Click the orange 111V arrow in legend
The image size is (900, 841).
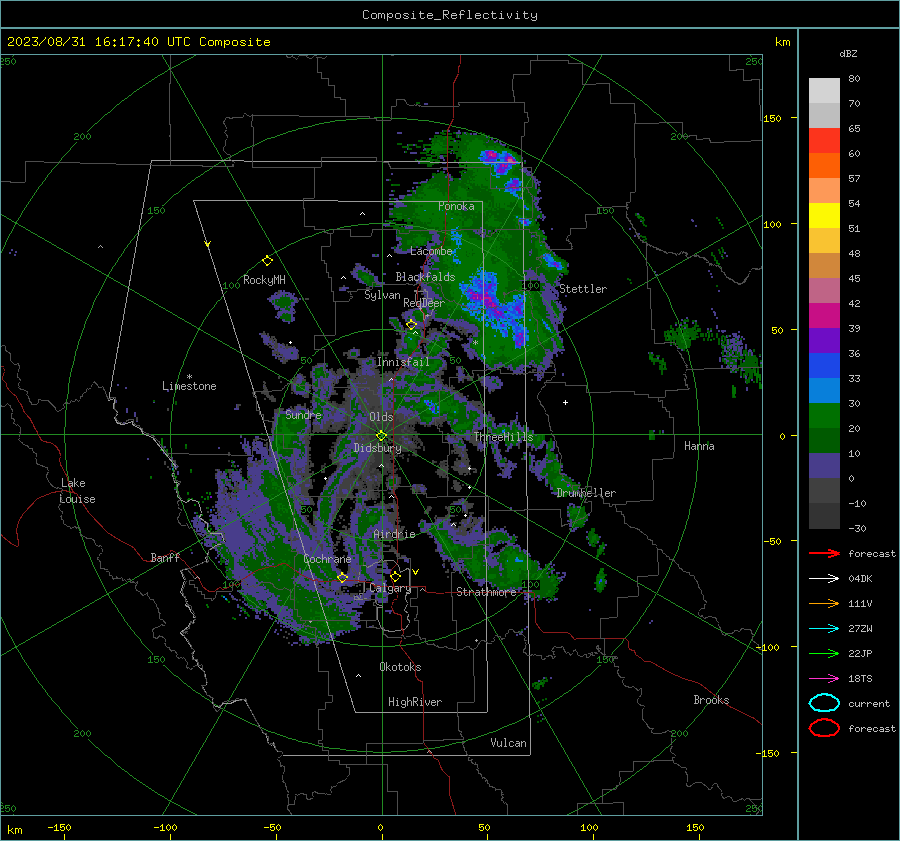[824, 603]
